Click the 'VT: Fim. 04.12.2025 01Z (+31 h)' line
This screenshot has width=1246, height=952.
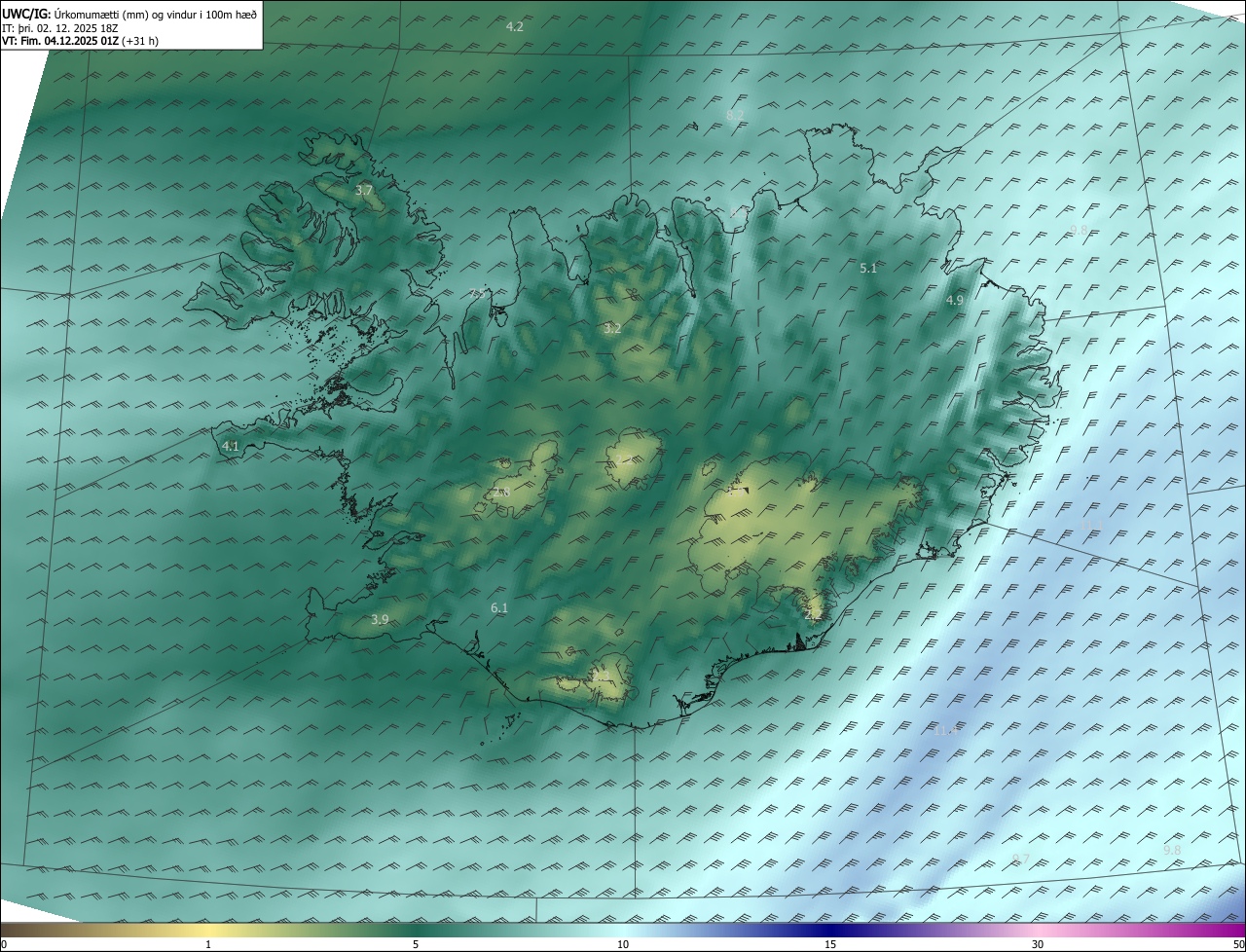coord(80,41)
